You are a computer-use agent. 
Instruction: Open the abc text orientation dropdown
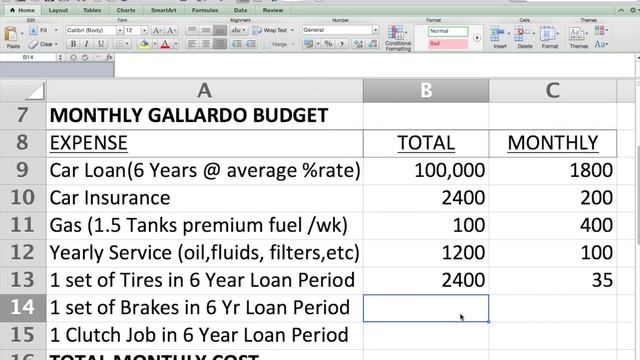[238, 30]
